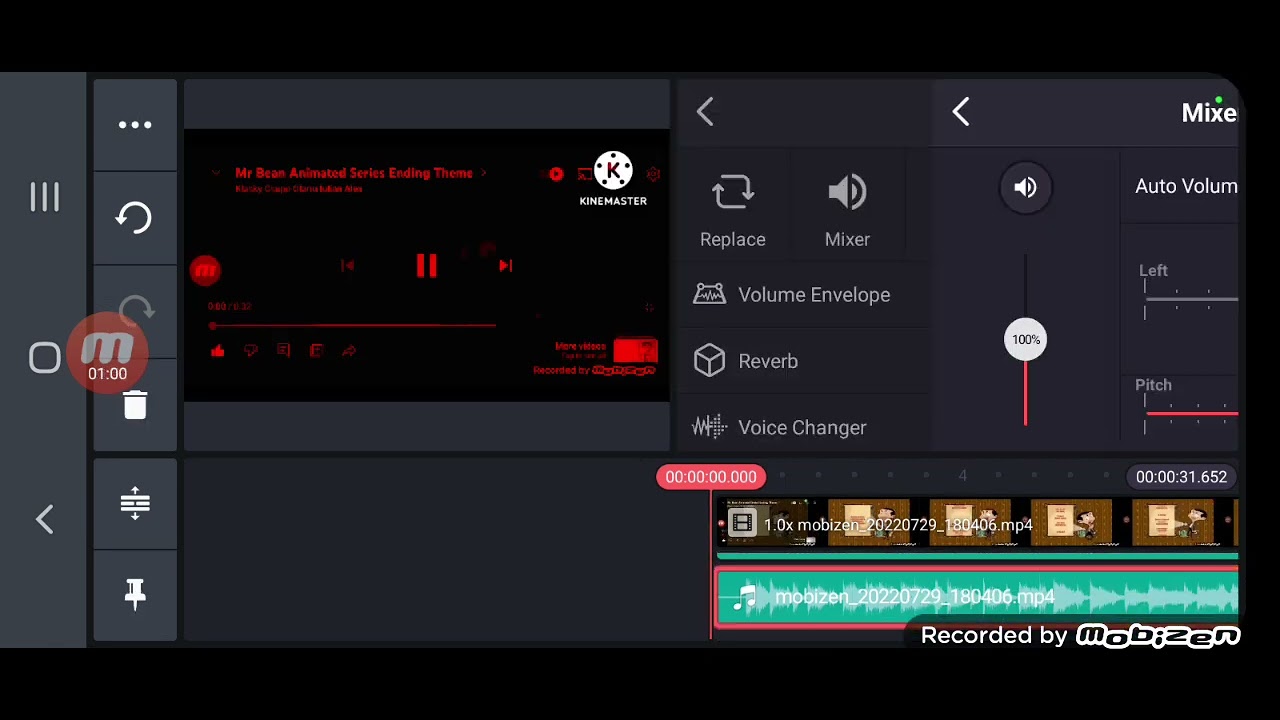Open the Replace audio option
Image resolution: width=1280 pixels, height=720 pixels.
(x=733, y=211)
